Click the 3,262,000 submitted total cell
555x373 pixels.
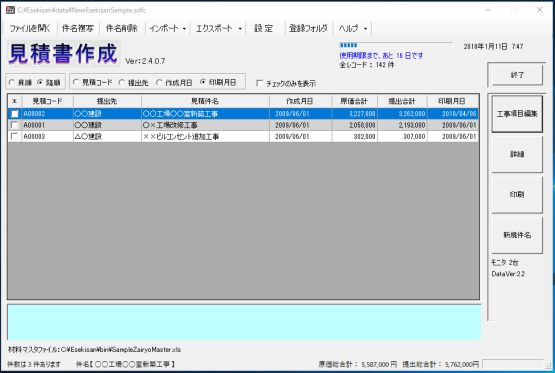(x=402, y=114)
